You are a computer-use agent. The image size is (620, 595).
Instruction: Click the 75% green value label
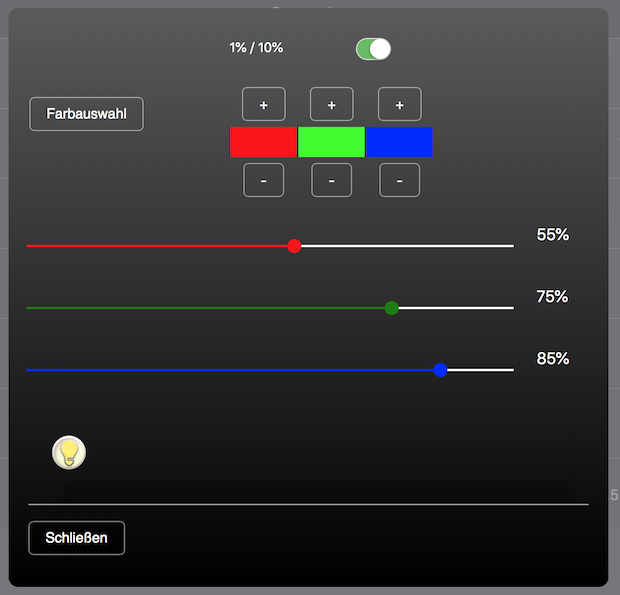(x=552, y=297)
